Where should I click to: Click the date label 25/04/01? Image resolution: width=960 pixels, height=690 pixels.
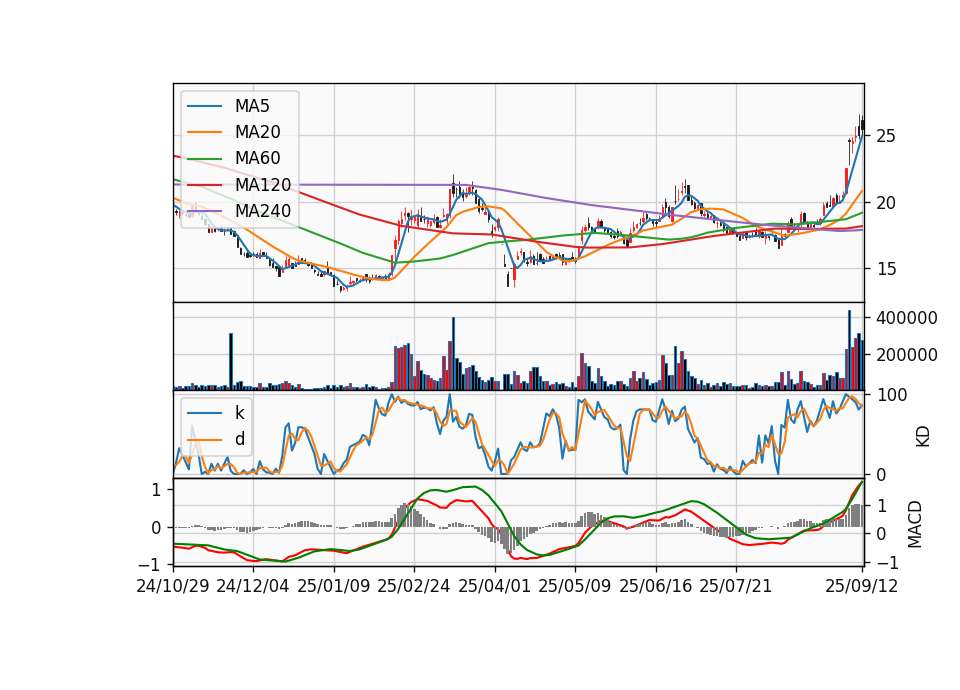494,587
